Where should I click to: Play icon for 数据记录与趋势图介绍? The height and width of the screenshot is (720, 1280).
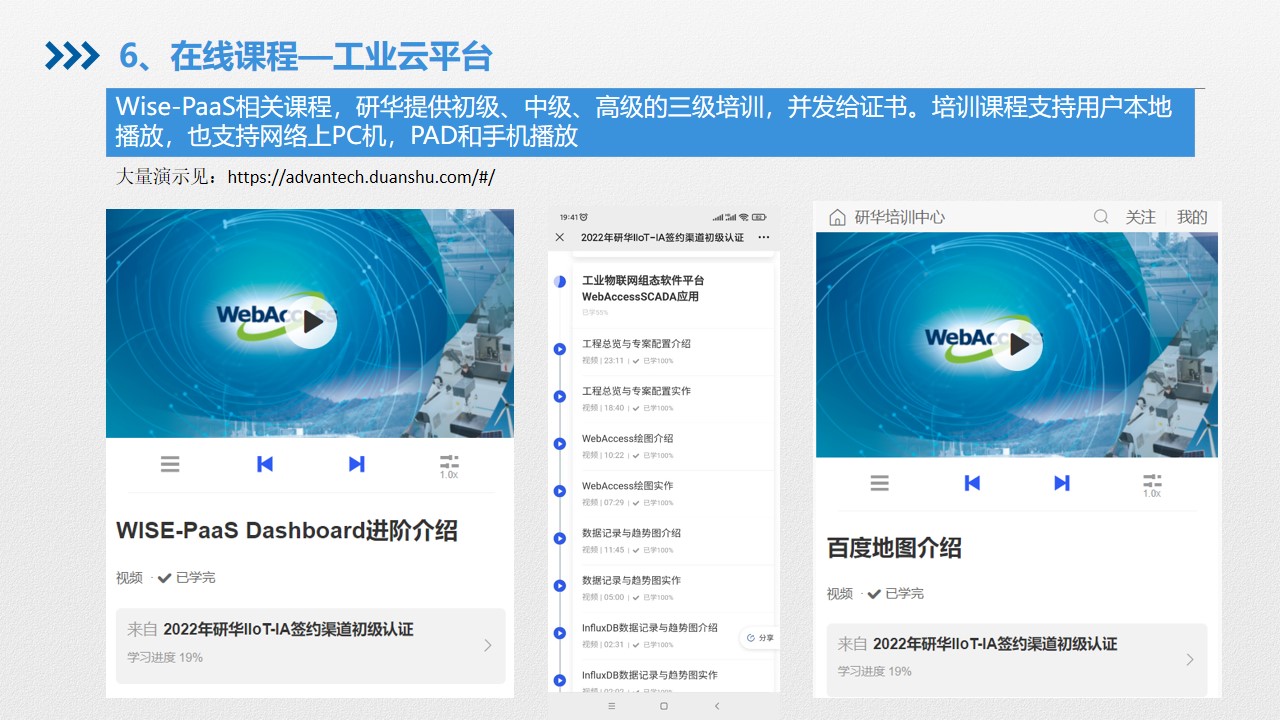[x=560, y=539]
